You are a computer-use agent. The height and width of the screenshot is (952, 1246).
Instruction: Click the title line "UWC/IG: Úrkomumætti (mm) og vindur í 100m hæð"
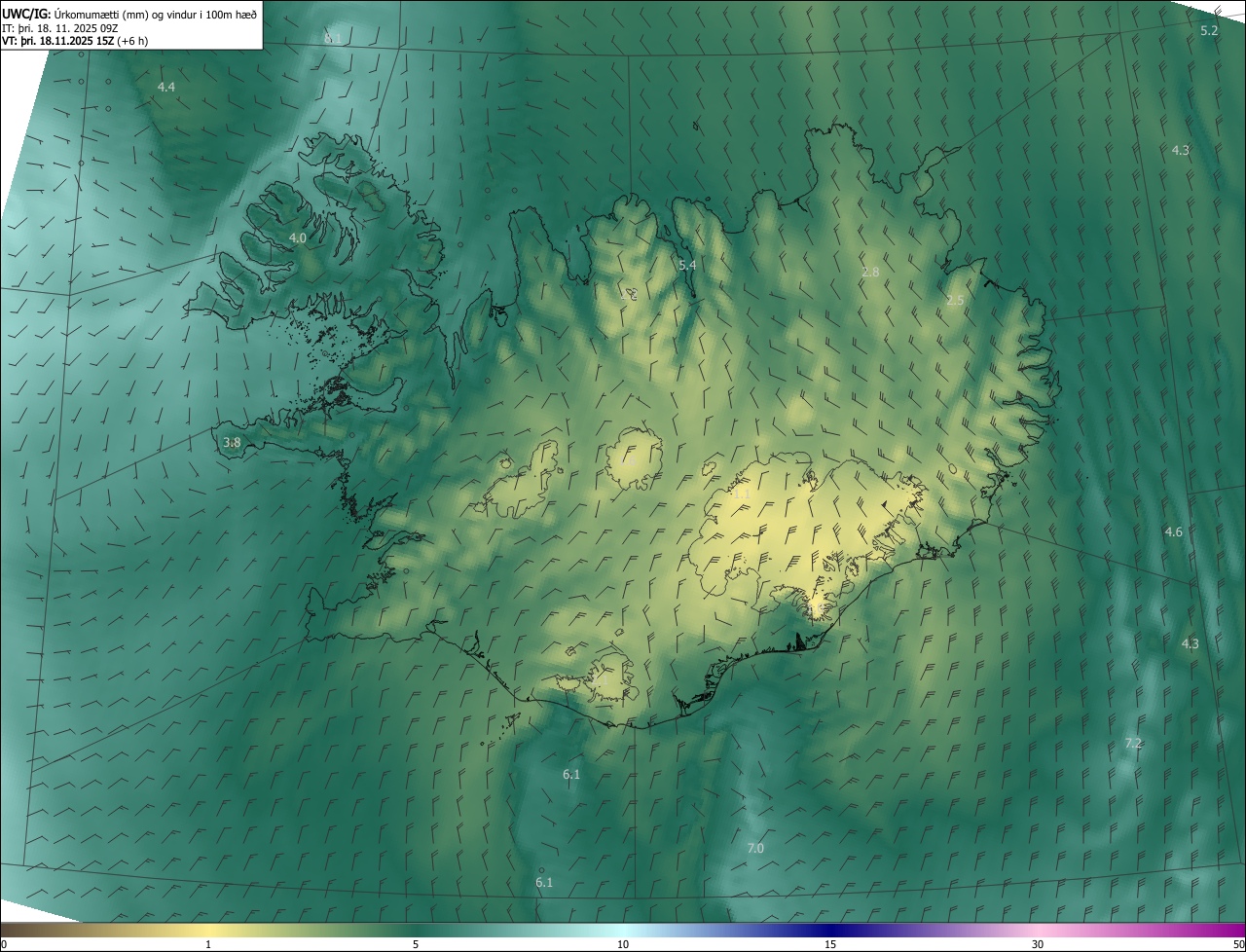[129, 14]
